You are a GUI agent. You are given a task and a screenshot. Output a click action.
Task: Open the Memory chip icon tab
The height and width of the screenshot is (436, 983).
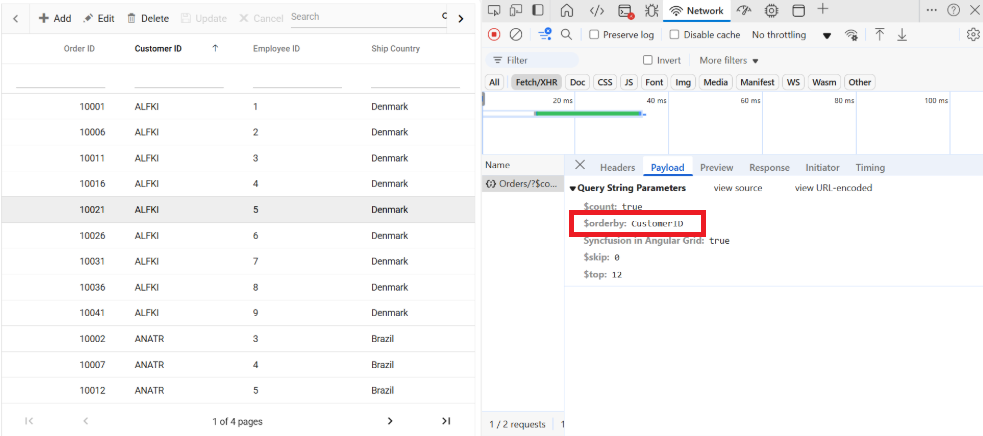pos(771,10)
